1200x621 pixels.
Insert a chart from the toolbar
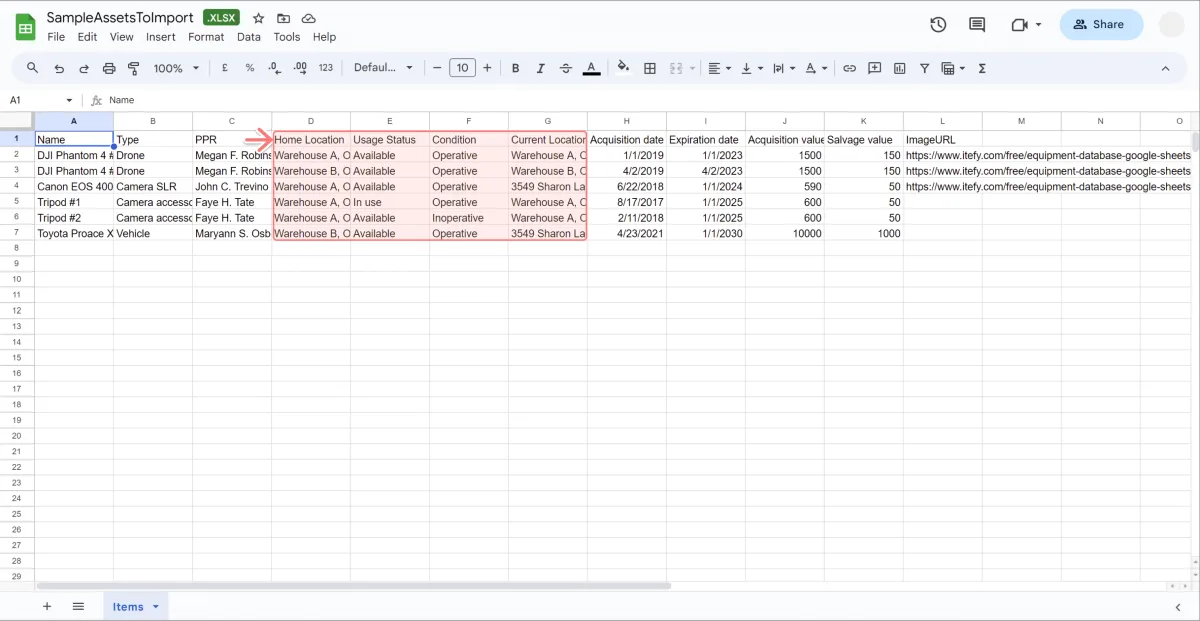(x=900, y=68)
